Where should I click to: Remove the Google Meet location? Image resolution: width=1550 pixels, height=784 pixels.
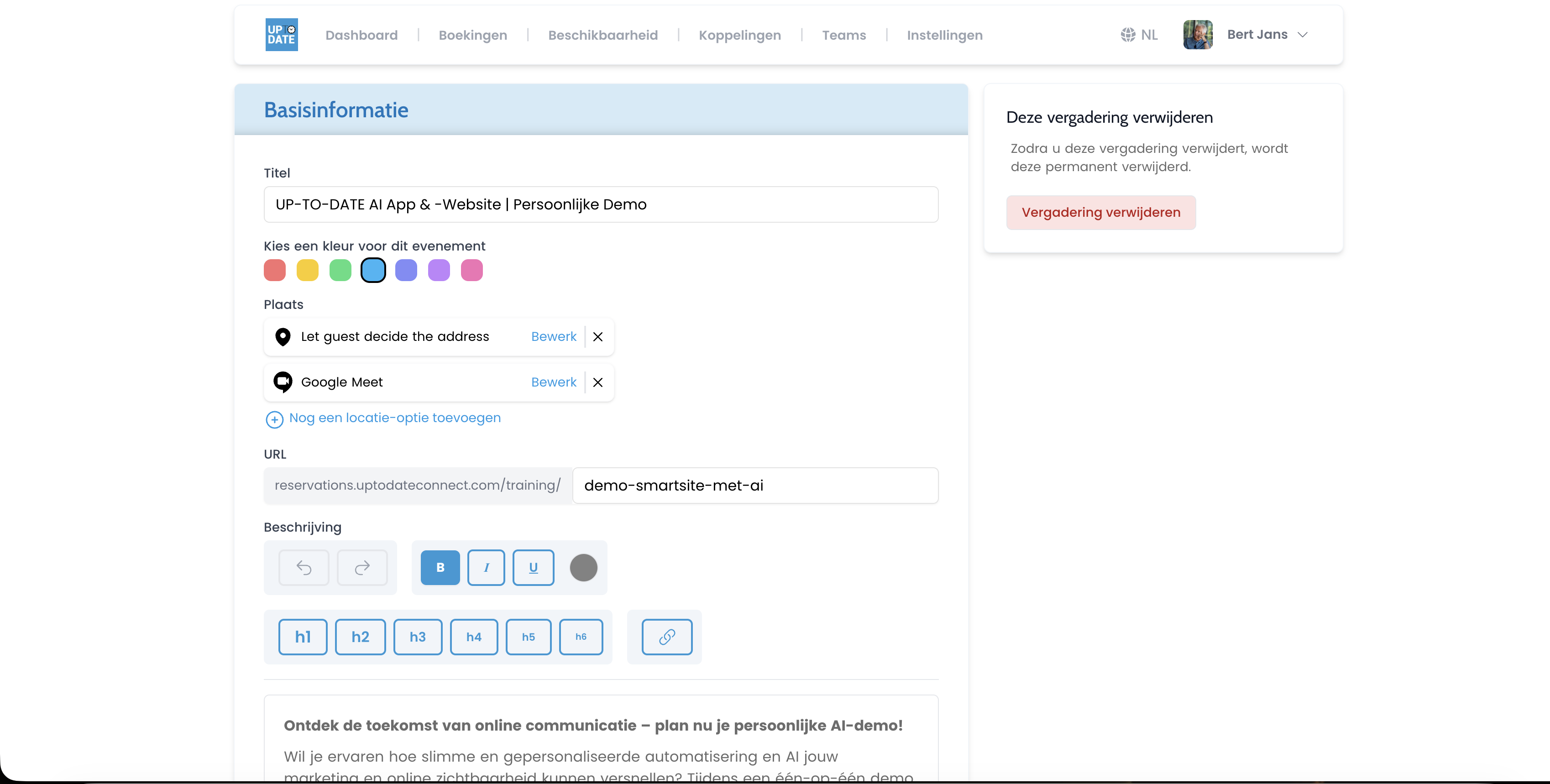(x=597, y=382)
